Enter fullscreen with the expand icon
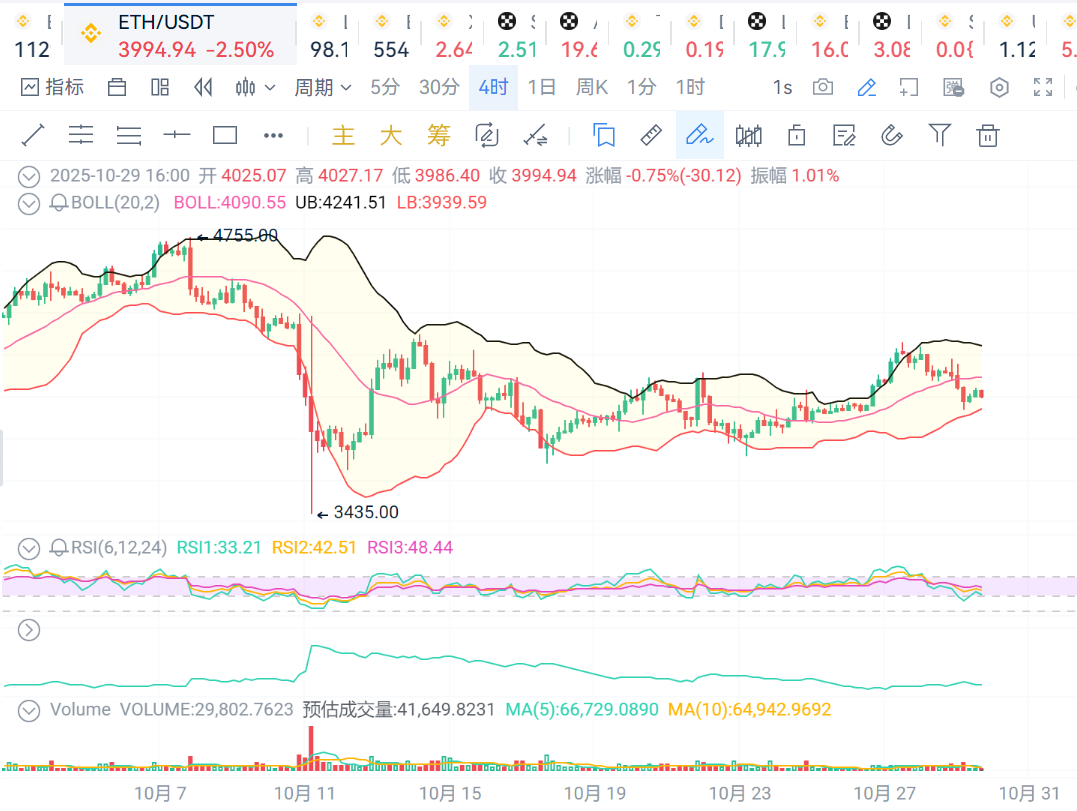1077x811 pixels. point(1043,88)
